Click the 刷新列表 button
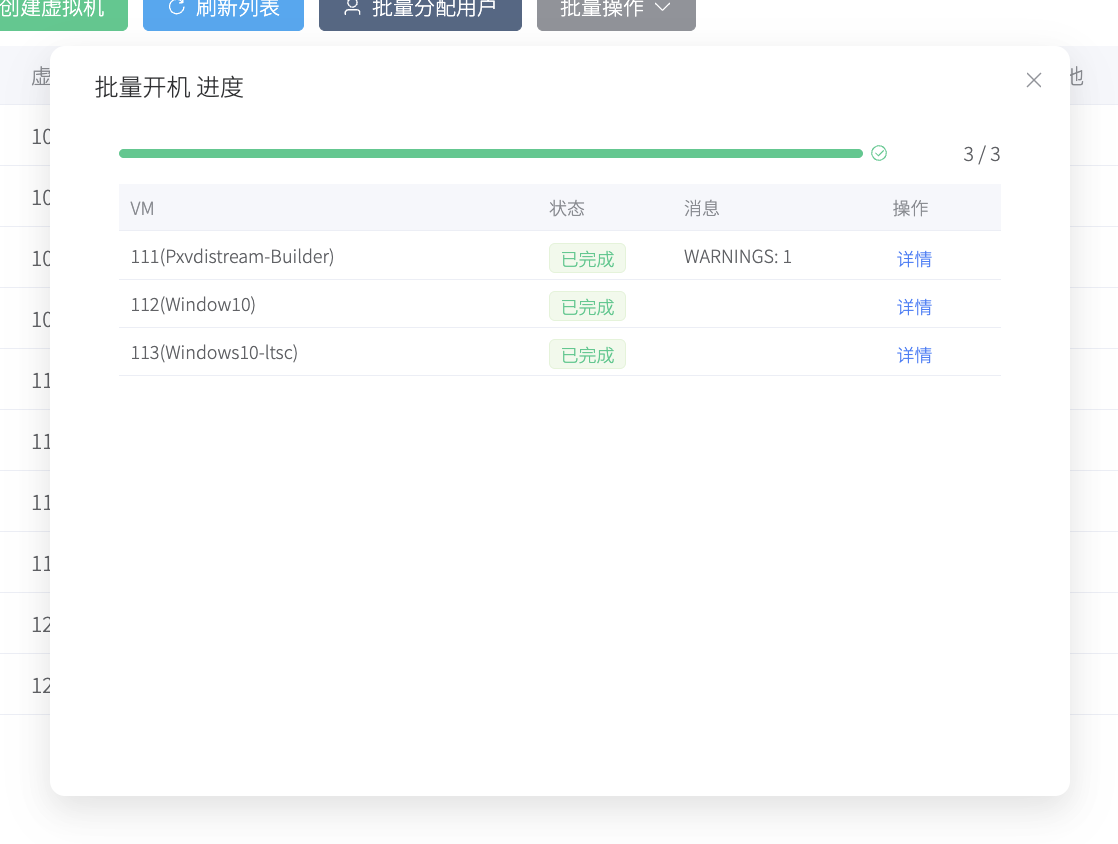The image size is (1118, 844). pos(223,10)
